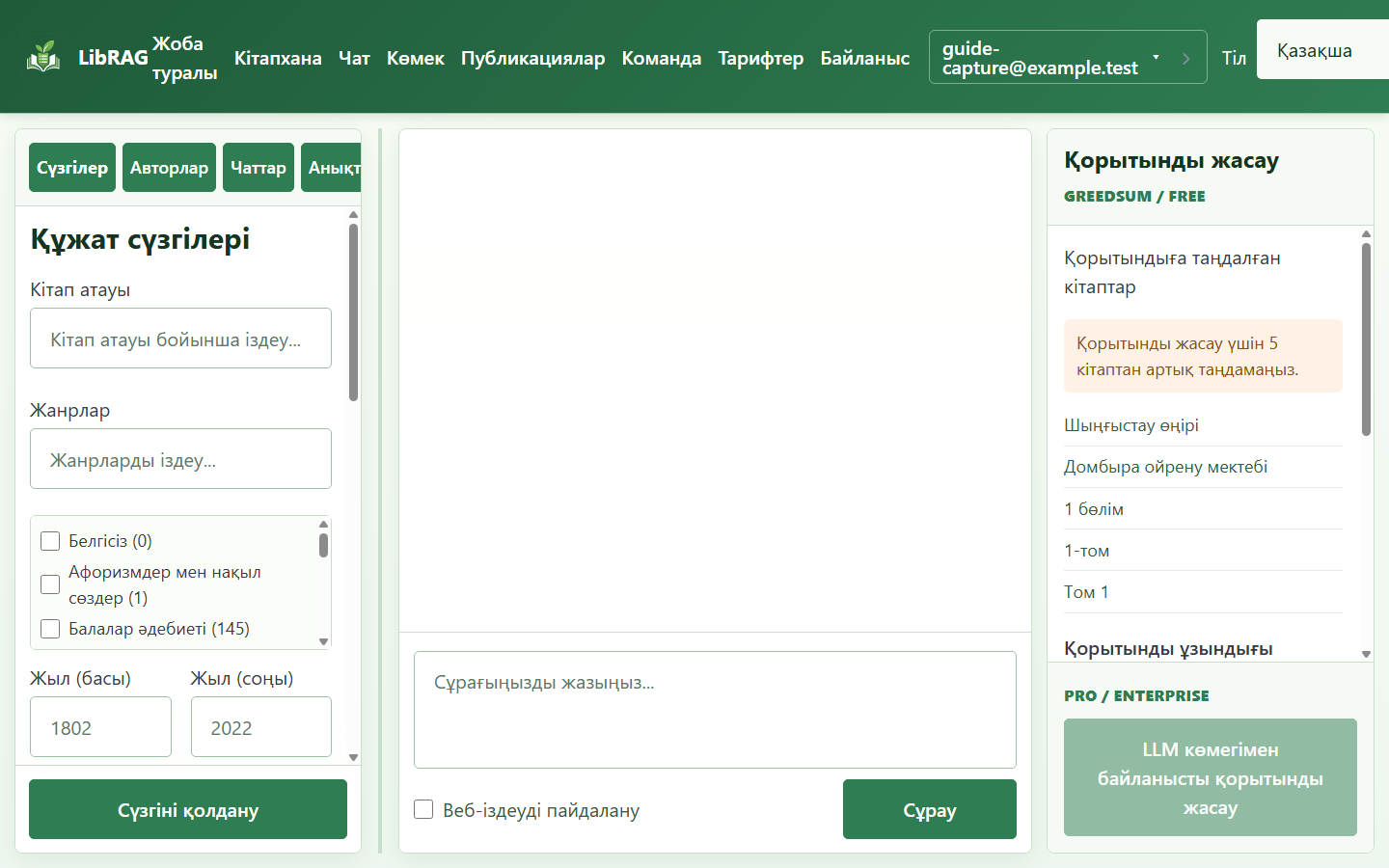The image size is (1389, 868).
Task: Open Көмек help page
Action: coord(416,58)
